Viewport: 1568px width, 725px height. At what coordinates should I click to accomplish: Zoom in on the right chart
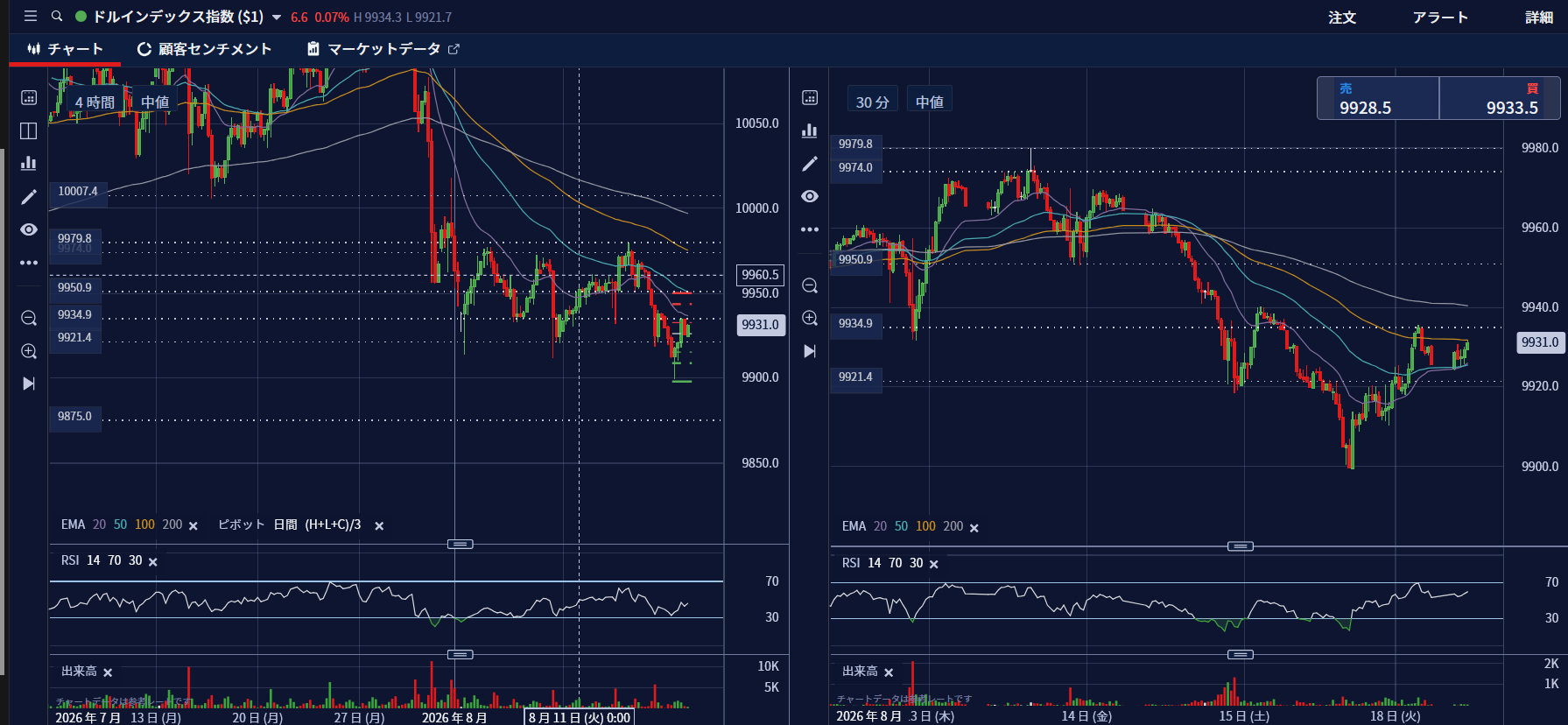tap(810, 318)
